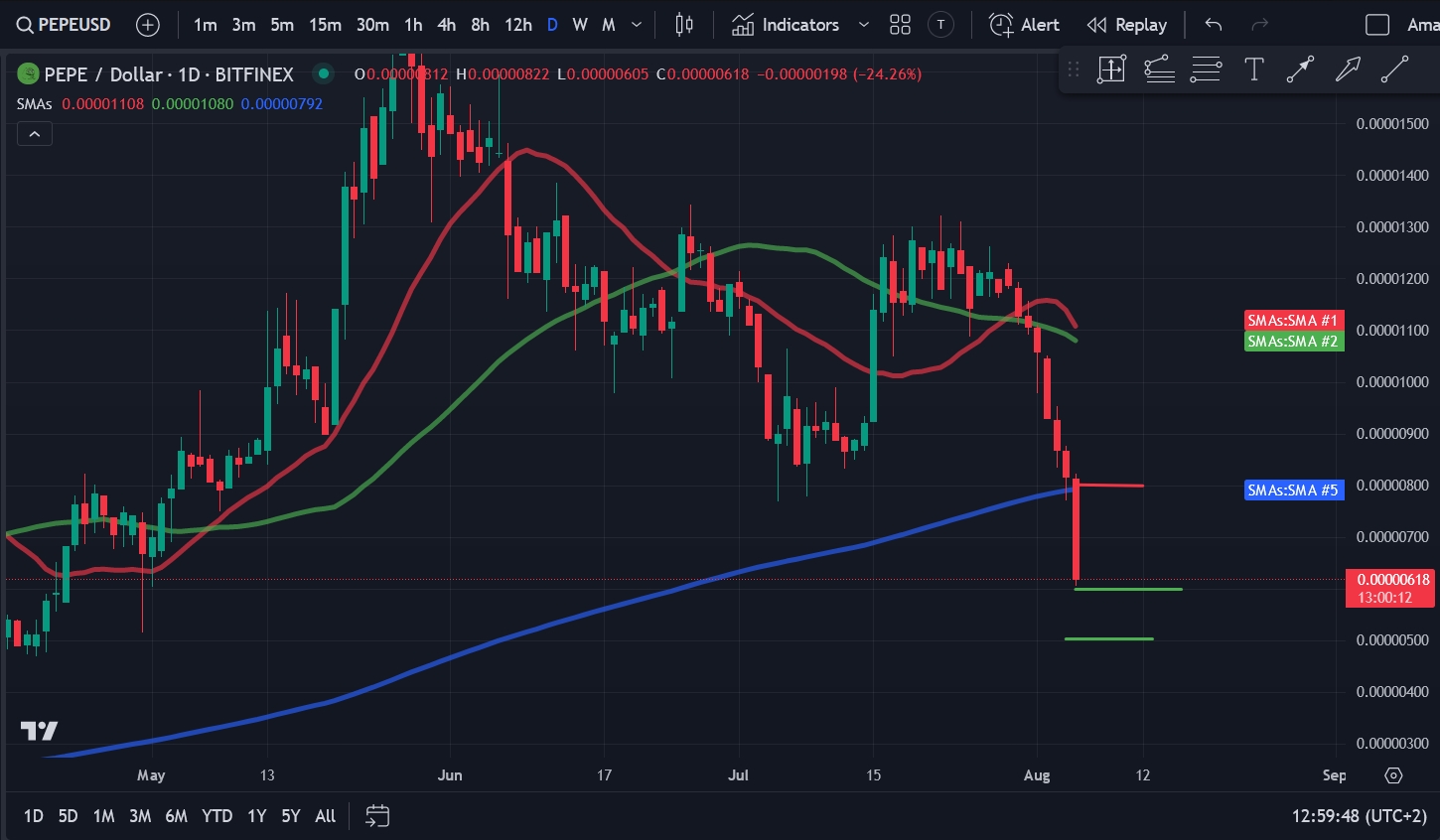
Task: Open the go to date calendar icon
Action: pyautogui.click(x=377, y=816)
